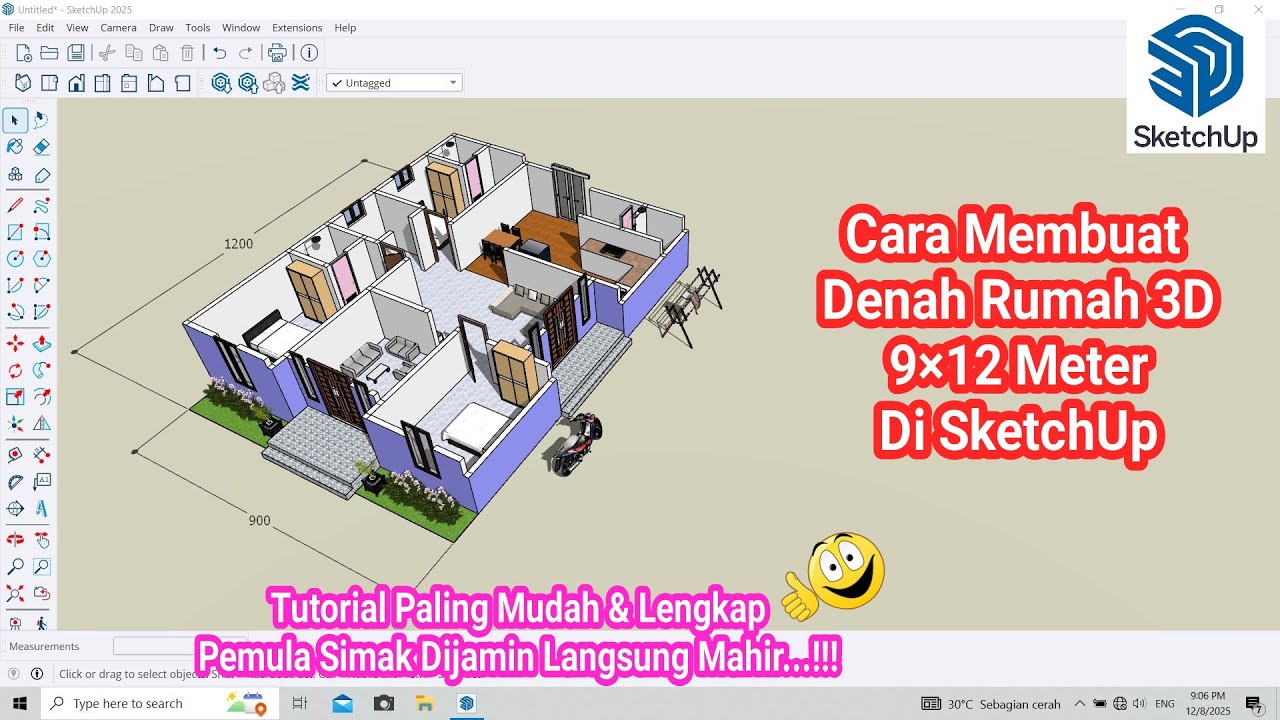Pick the Offset tool
This screenshot has width=1280, height=720.
41,397
